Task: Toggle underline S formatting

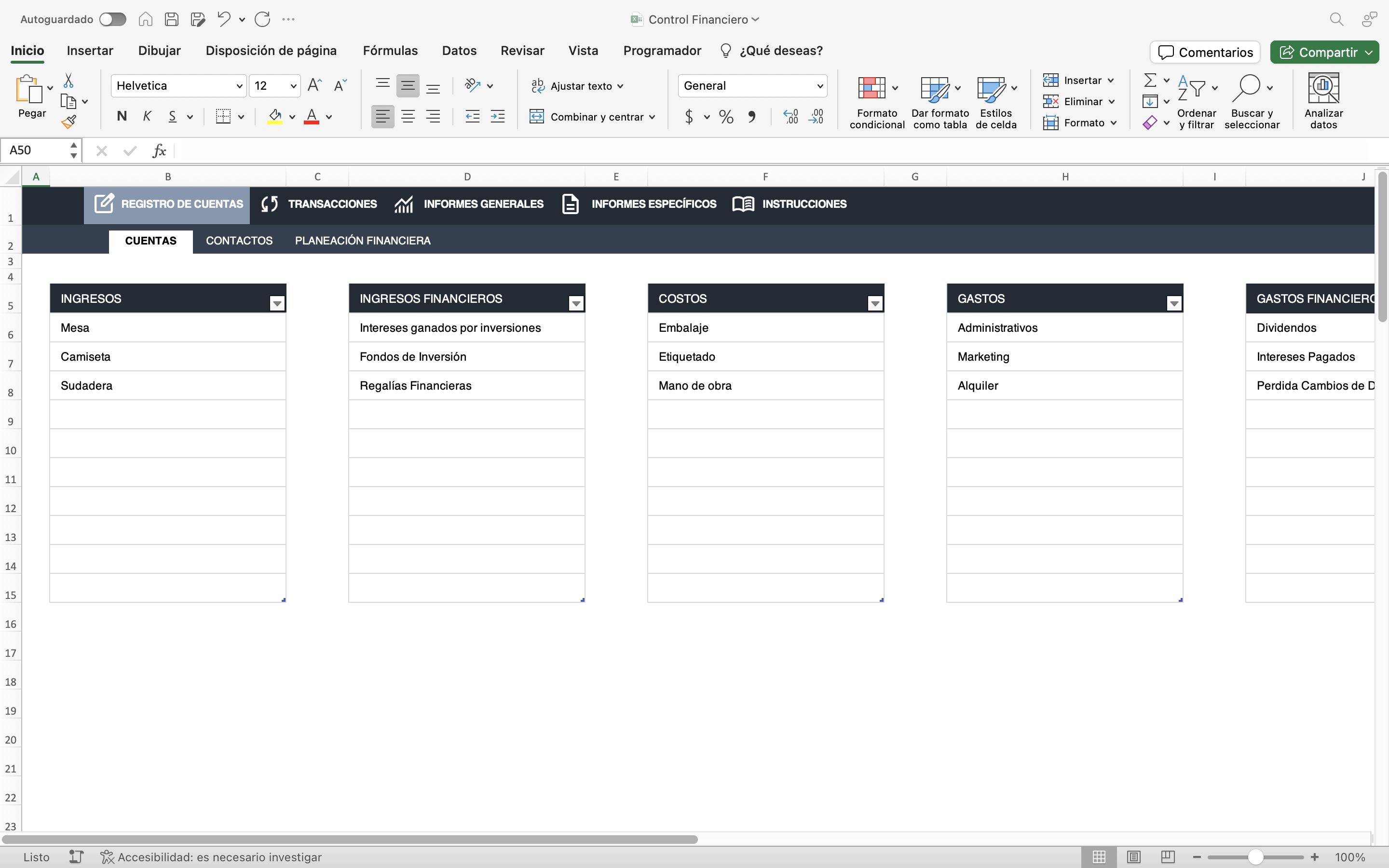Action: tap(172, 117)
